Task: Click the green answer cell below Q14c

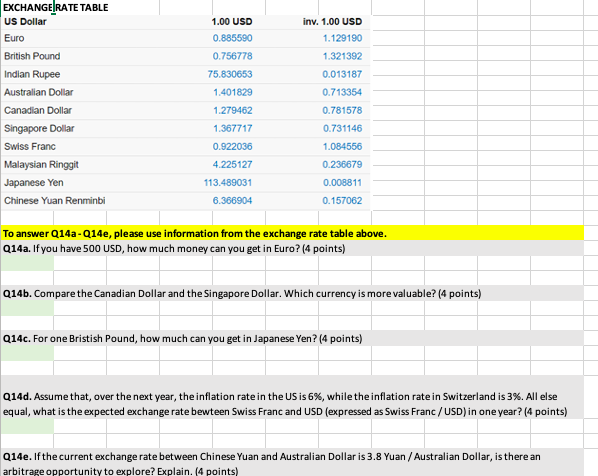Action: (x=27, y=354)
